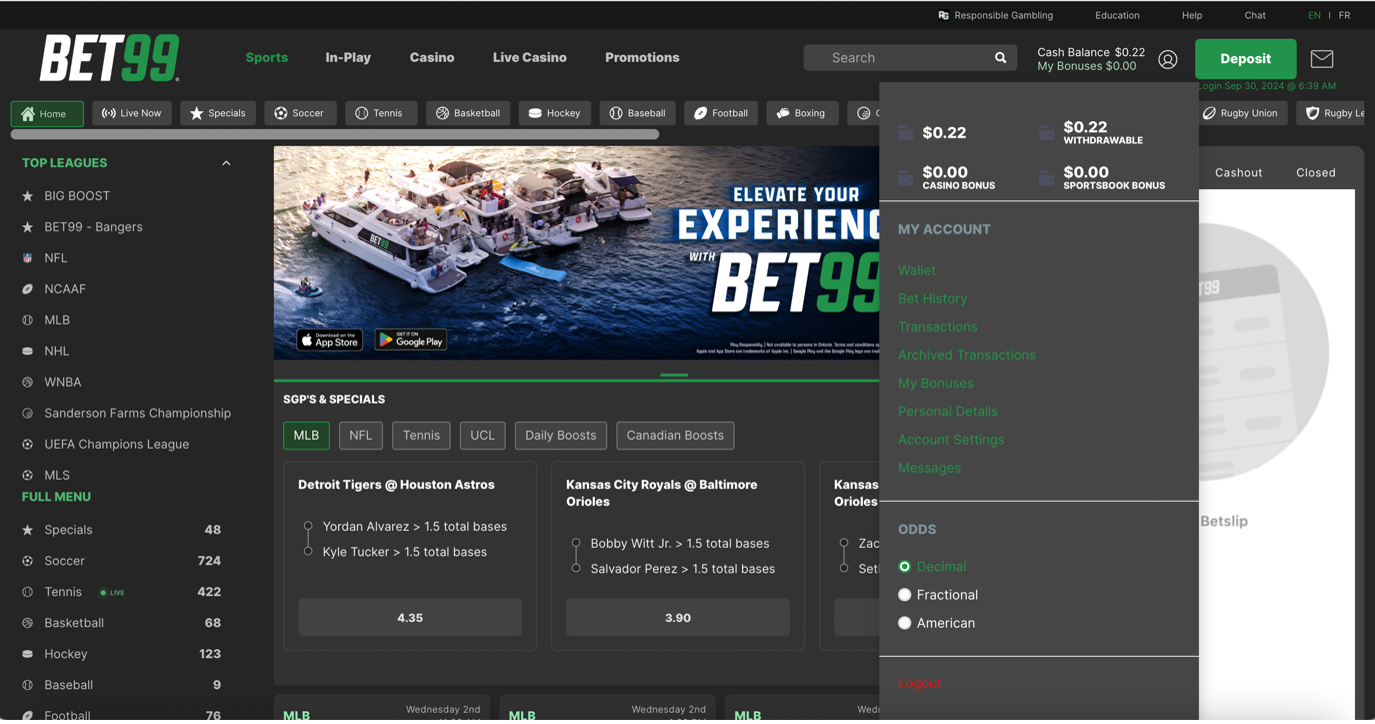The height and width of the screenshot is (724, 1375).
Task: Select the Soccer ball icon in sports bar
Action: [x=281, y=113]
